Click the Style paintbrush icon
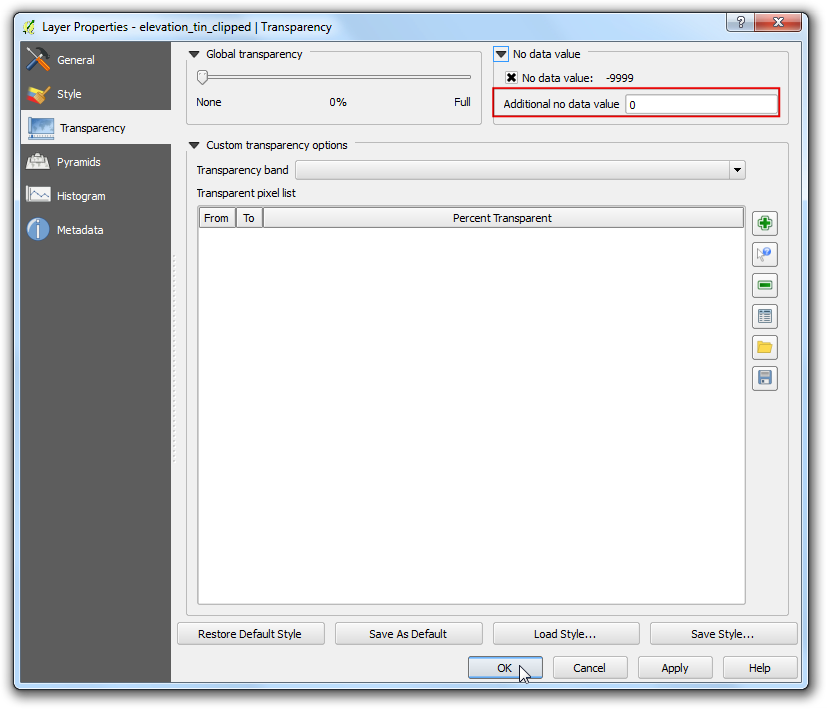 (38, 94)
